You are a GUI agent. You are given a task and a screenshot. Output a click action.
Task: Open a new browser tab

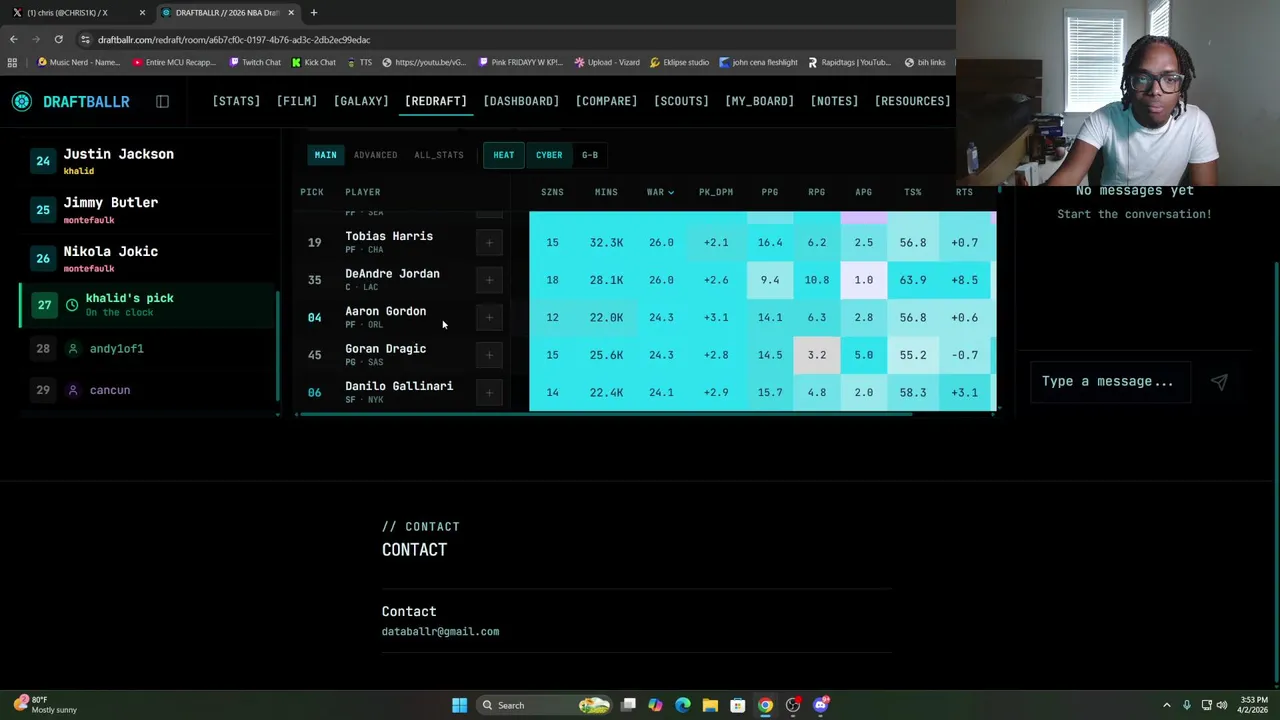pos(313,12)
